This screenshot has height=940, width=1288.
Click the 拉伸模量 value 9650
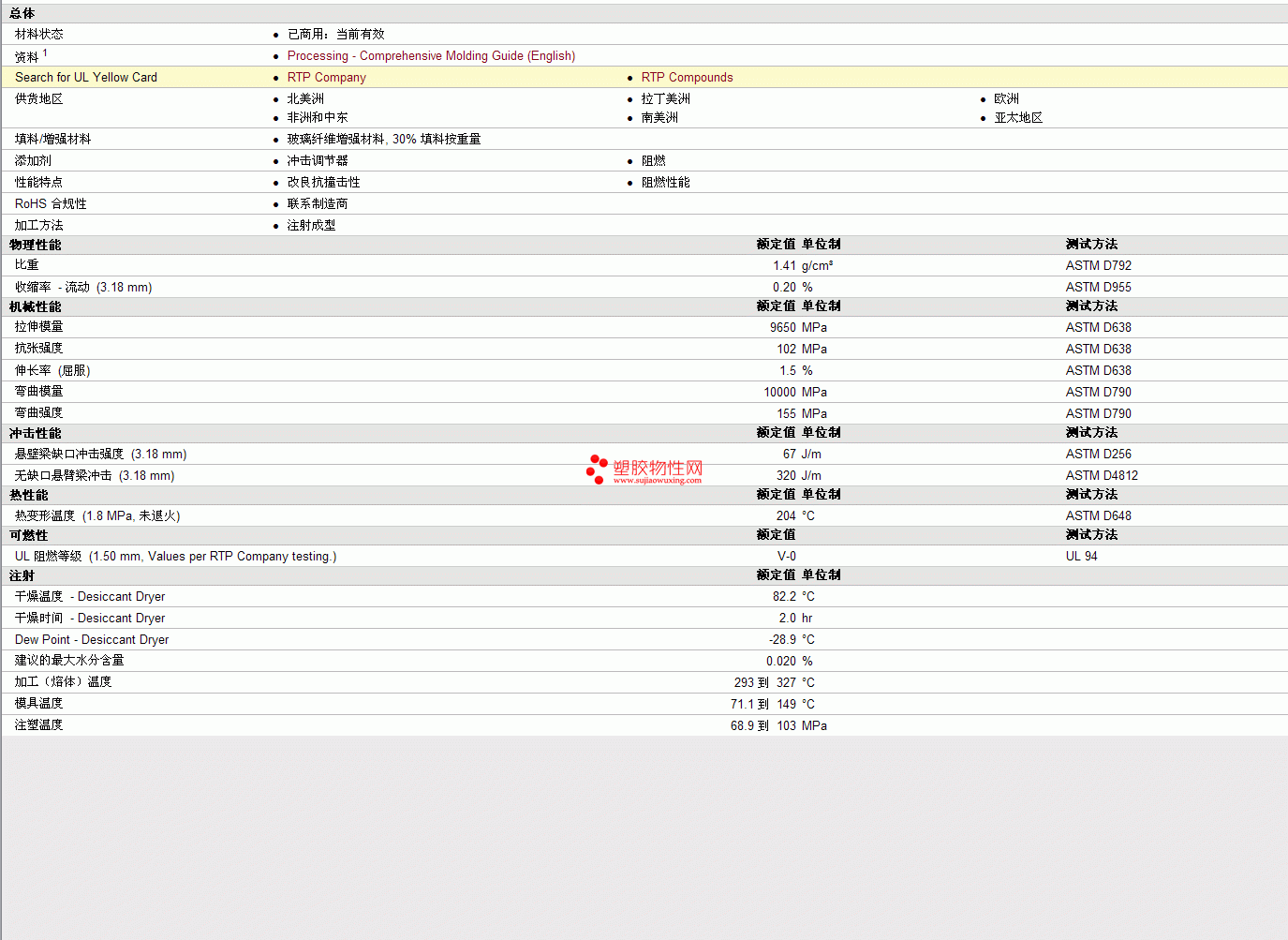coord(783,328)
